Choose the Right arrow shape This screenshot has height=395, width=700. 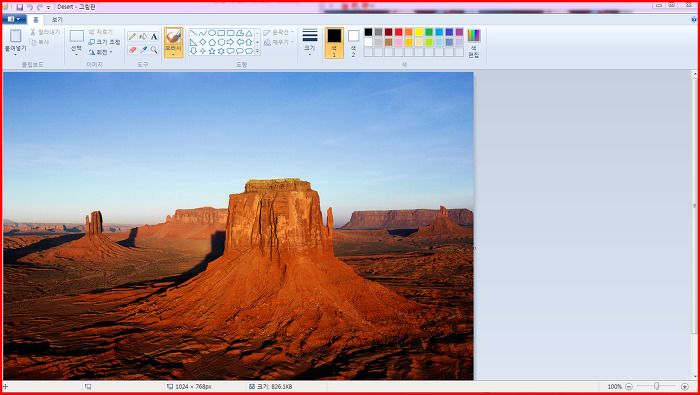[x=230, y=42]
